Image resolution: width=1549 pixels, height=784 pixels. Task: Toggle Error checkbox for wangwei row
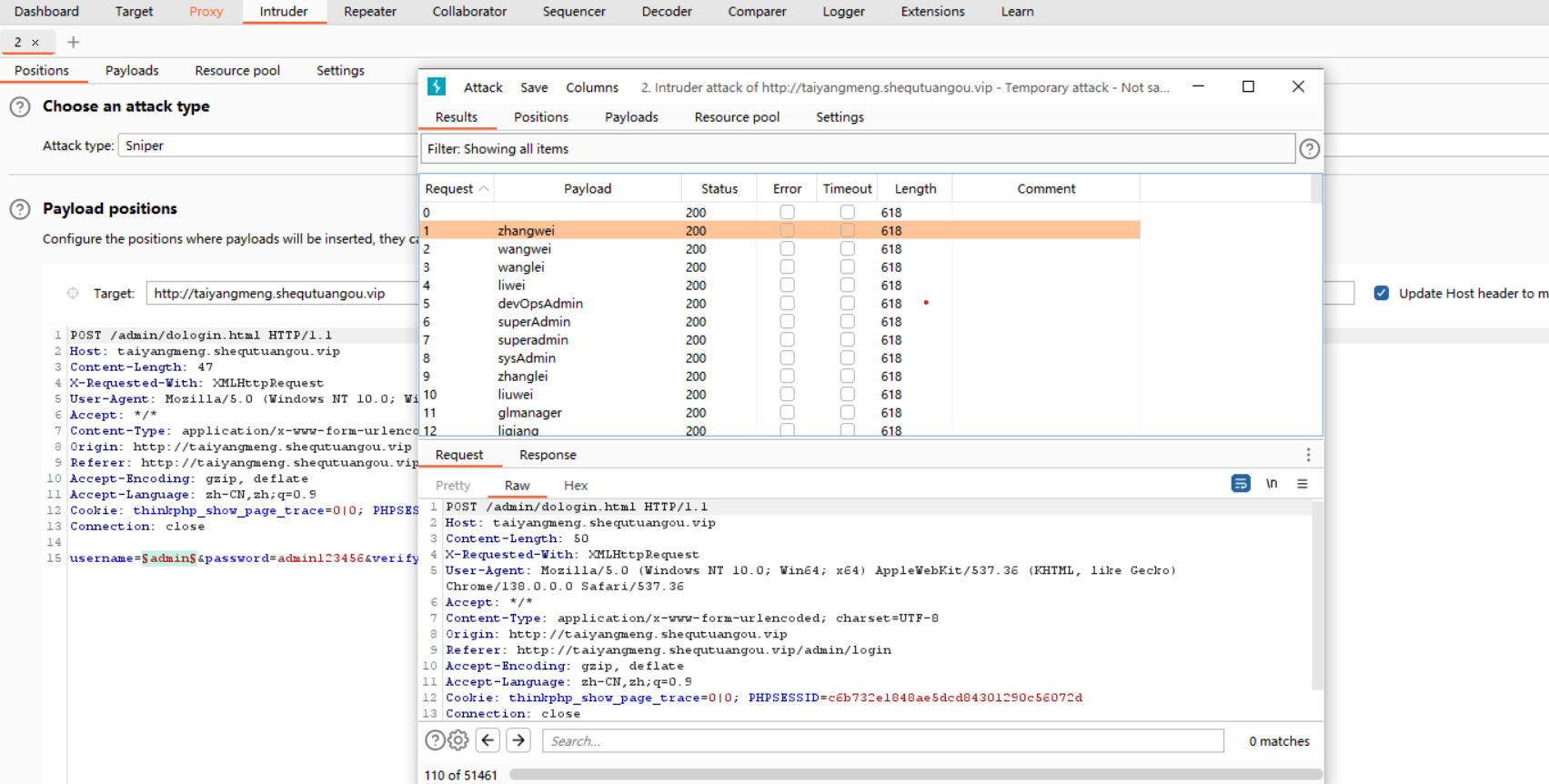[x=788, y=248]
